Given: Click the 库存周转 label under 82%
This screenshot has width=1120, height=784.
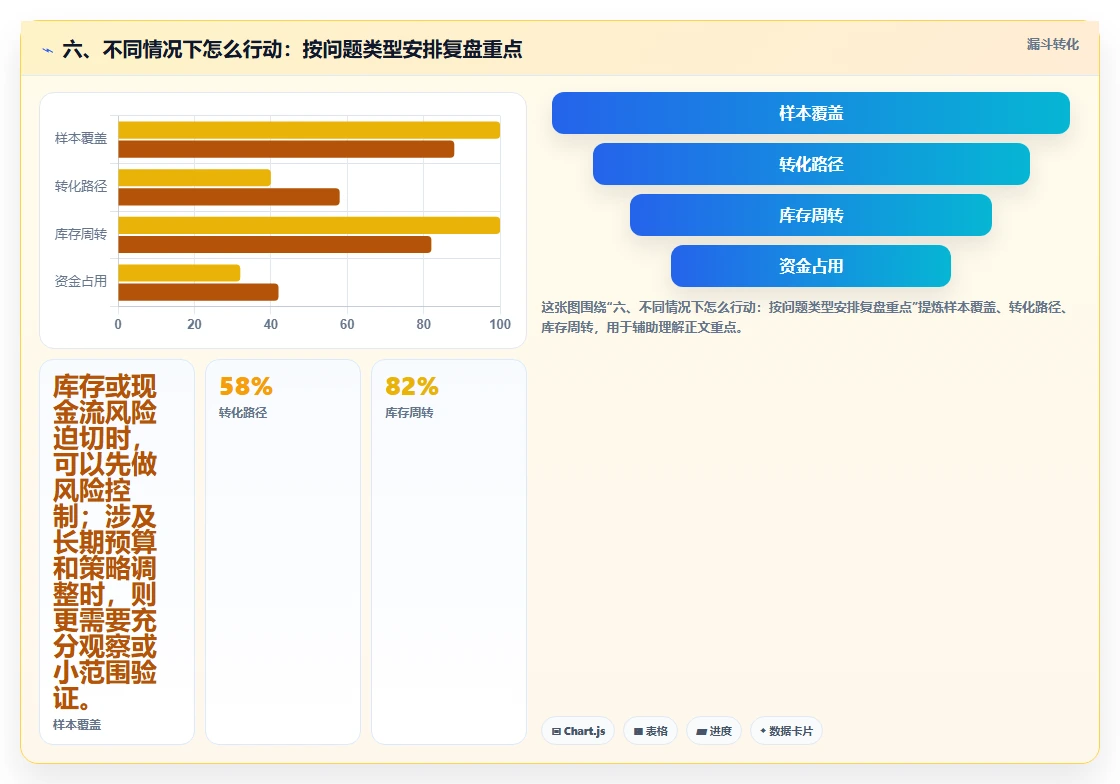Looking at the screenshot, I should [x=409, y=413].
